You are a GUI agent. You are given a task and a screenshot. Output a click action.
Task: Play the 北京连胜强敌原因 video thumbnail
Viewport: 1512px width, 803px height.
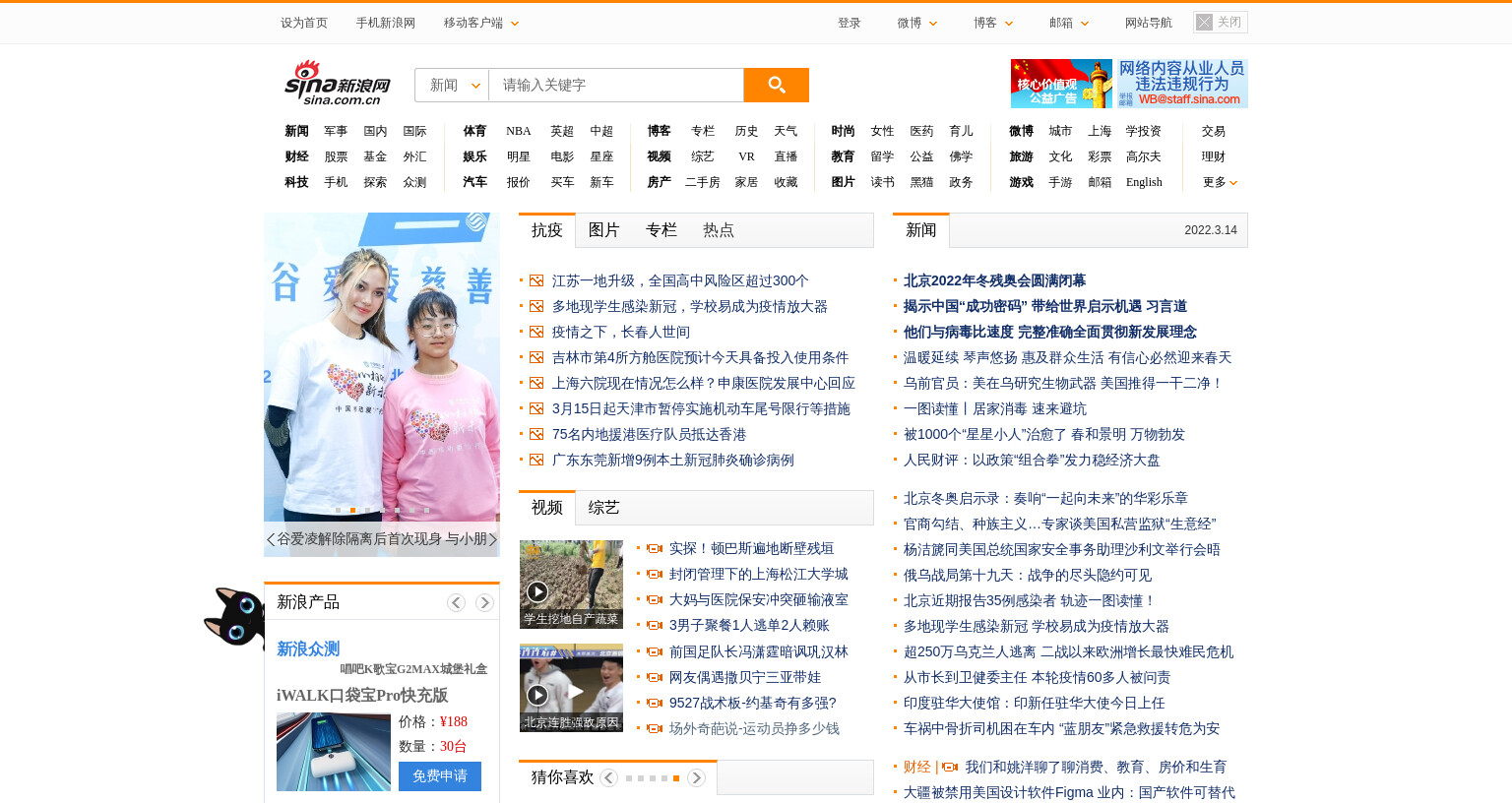tap(571, 688)
